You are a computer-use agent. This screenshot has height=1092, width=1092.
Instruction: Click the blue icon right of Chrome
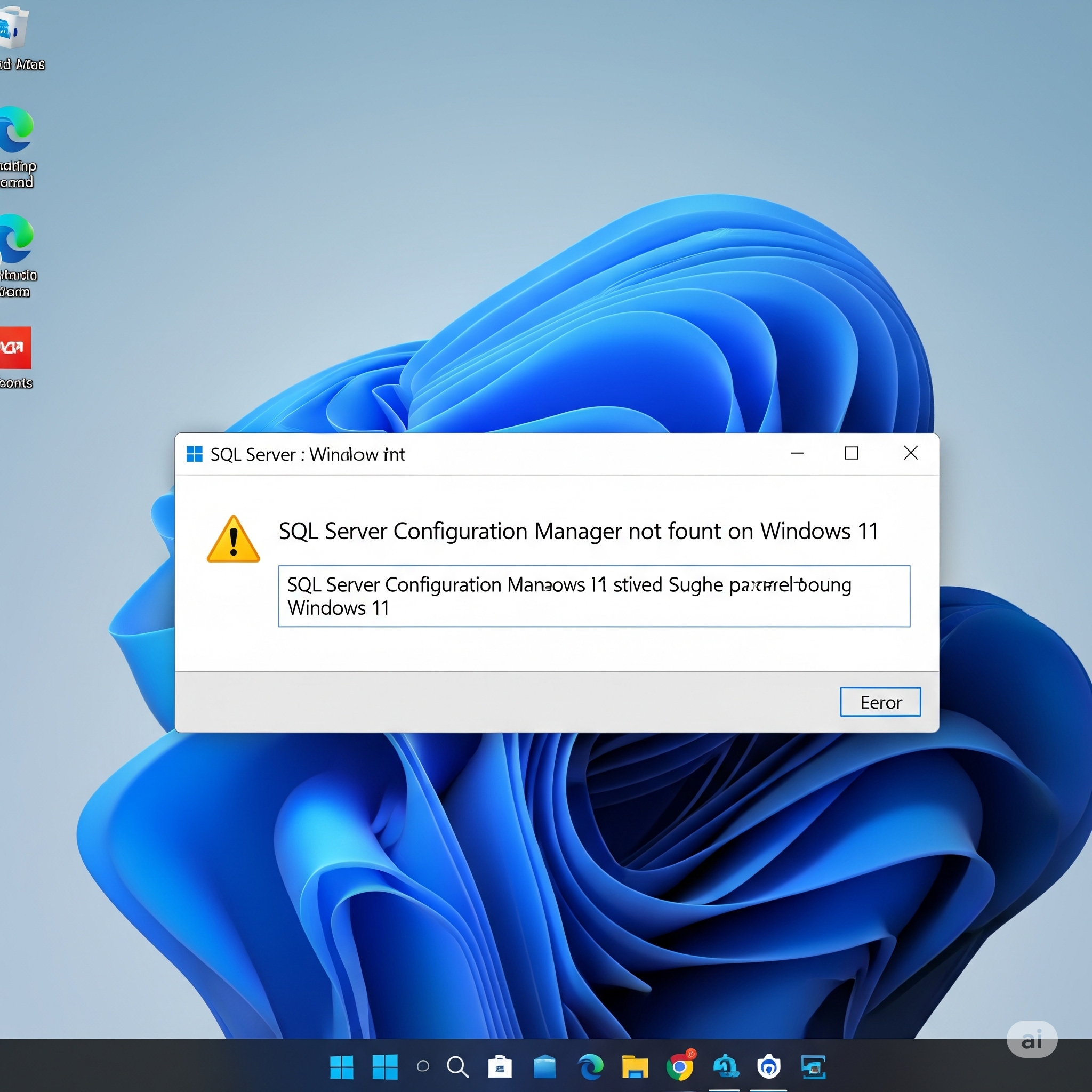click(x=725, y=1066)
